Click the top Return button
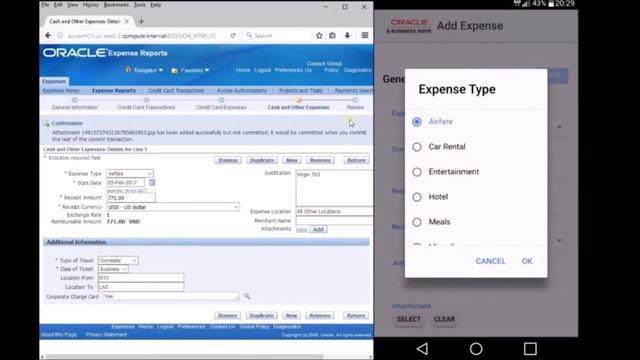Screen dimensions: 640x360 coord(356,160)
